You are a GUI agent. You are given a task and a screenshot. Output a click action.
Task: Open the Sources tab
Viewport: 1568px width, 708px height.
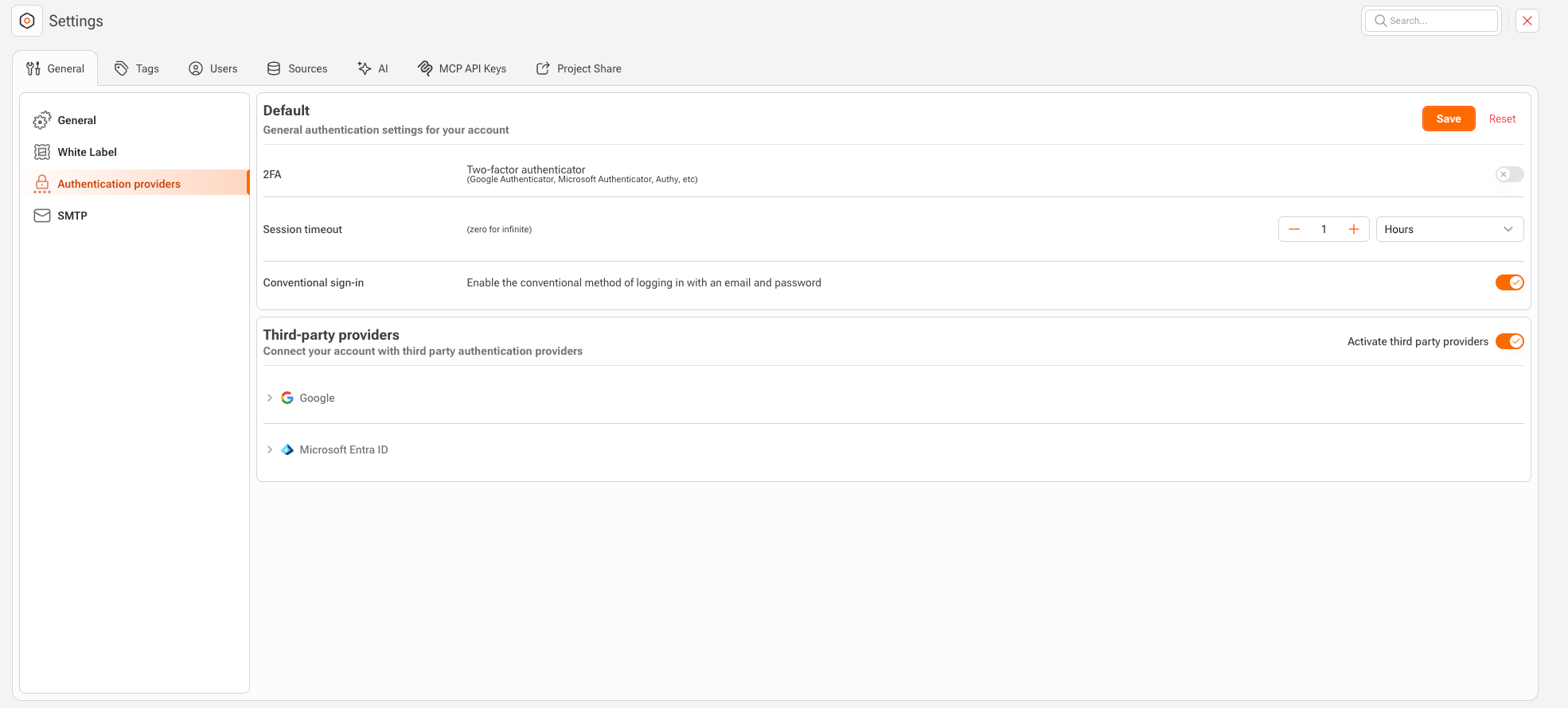pyautogui.click(x=297, y=68)
